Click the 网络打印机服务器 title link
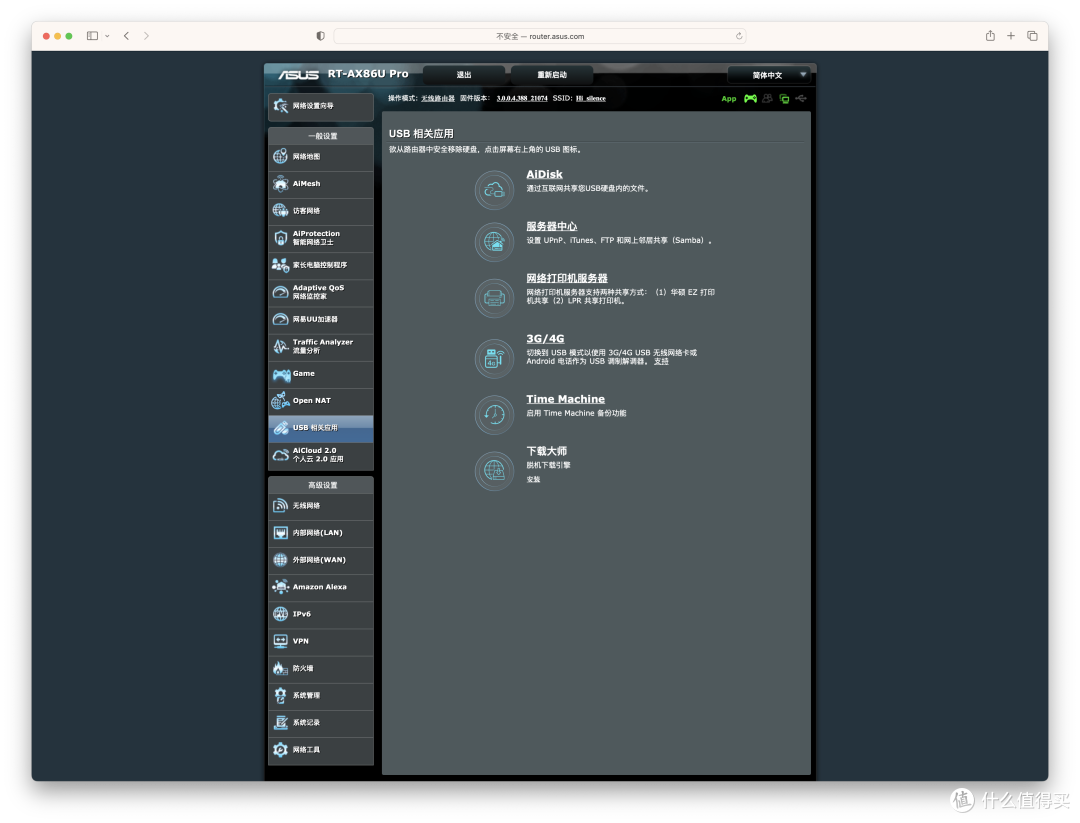The width and height of the screenshot is (1080, 823). pyautogui.click(x=567, y=279)
